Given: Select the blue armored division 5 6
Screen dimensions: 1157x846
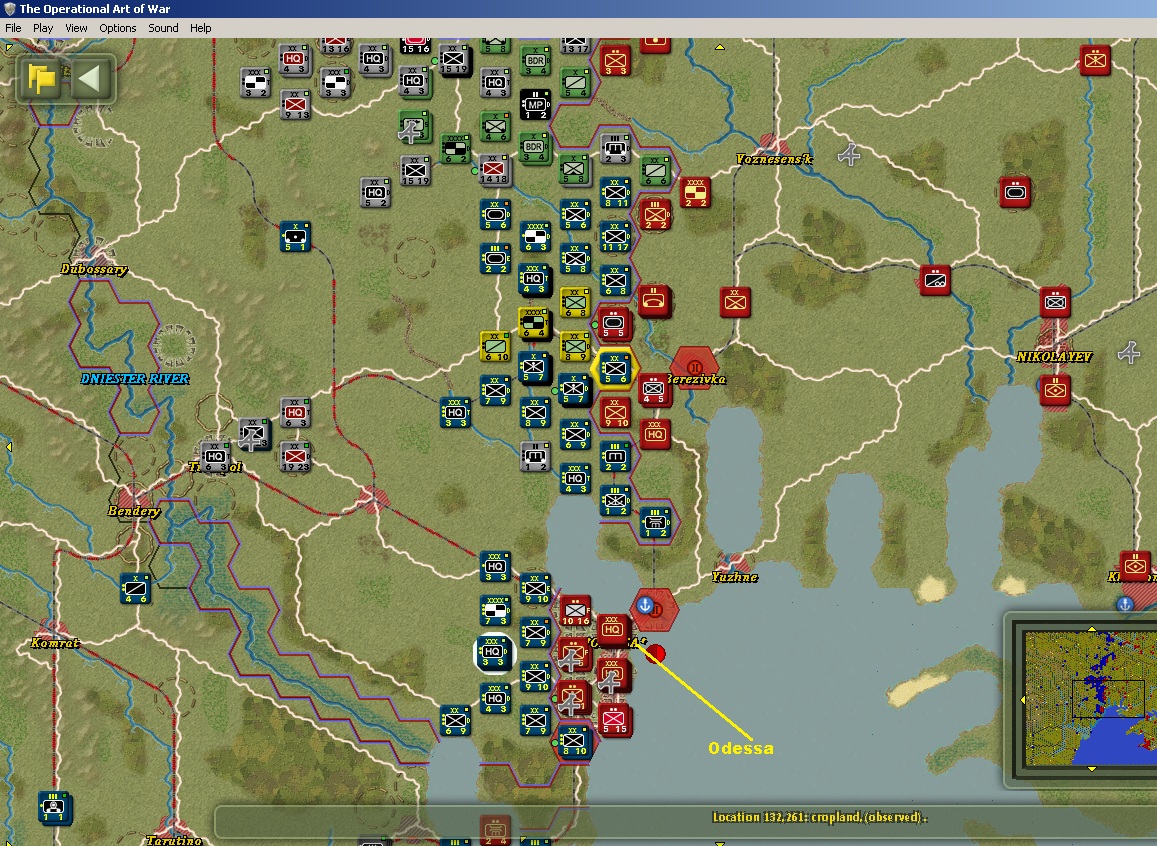Looking at the screenshot, I should click(x=495, y=214).
